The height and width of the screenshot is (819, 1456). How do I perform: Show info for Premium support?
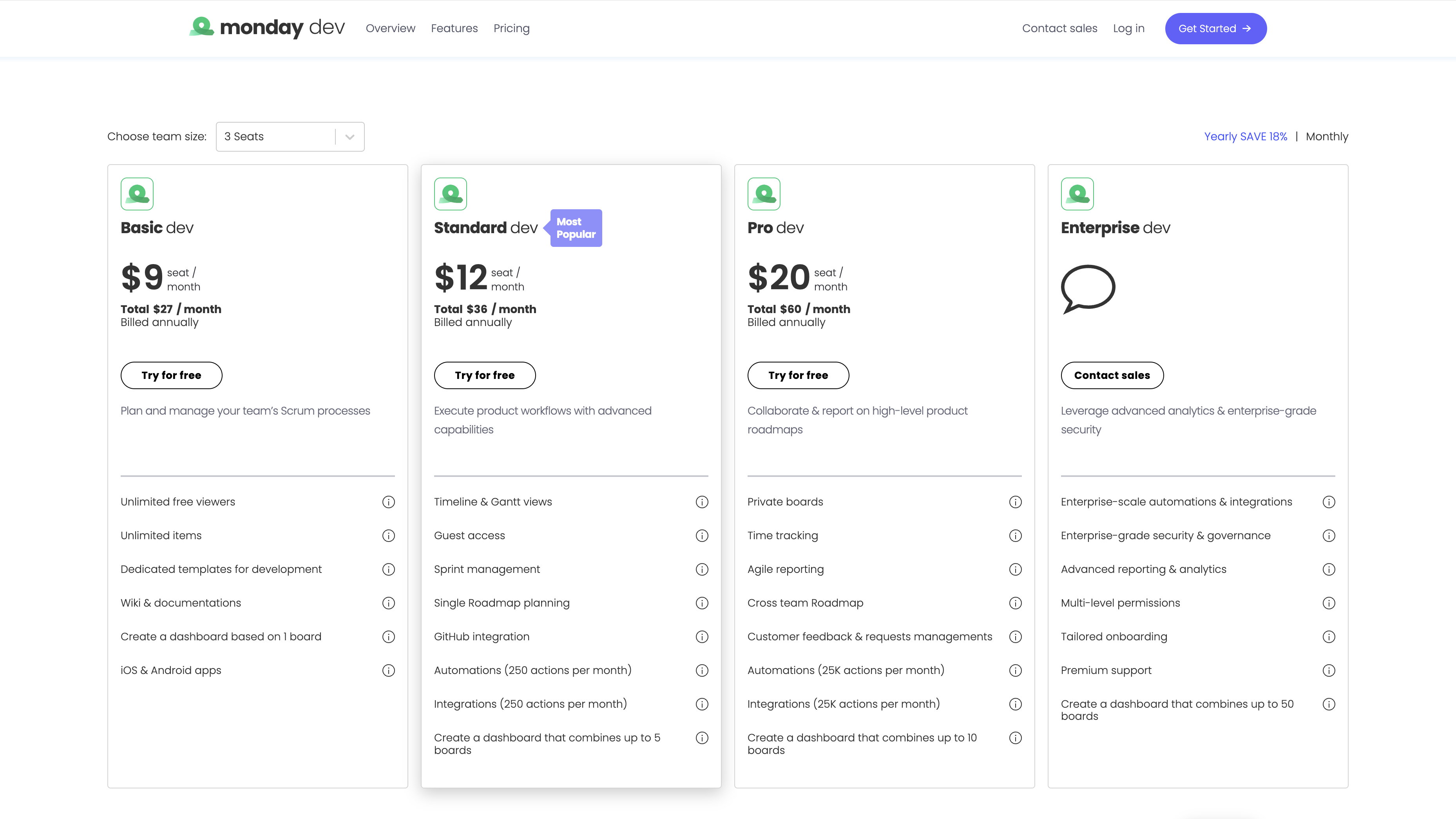click(1329, 670)
